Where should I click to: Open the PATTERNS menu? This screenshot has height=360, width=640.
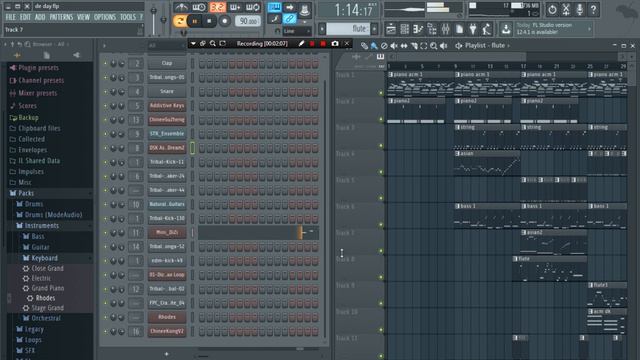point(61,17)
